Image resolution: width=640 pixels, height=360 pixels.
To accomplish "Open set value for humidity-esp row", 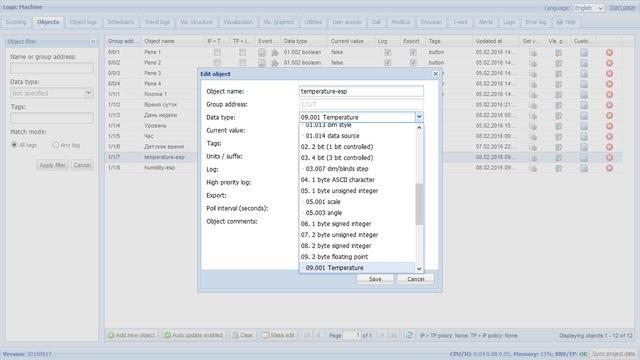I will pyautogui.click(x=533, y=168).
